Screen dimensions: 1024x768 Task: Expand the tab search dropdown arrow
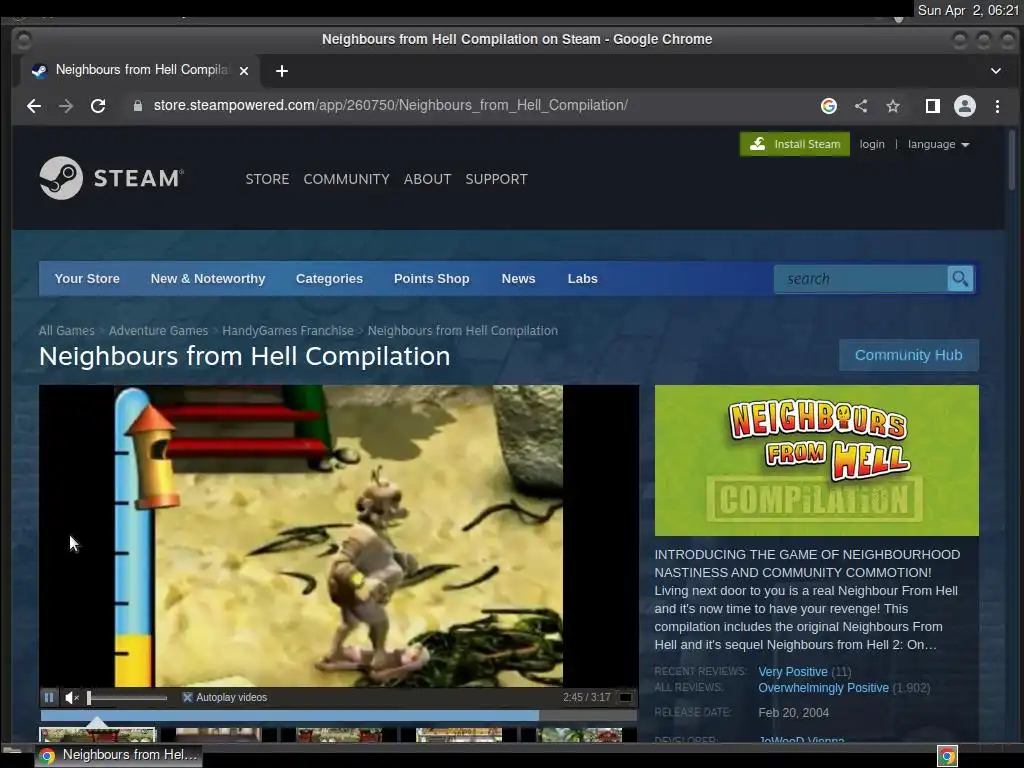[x=996, y=71]
